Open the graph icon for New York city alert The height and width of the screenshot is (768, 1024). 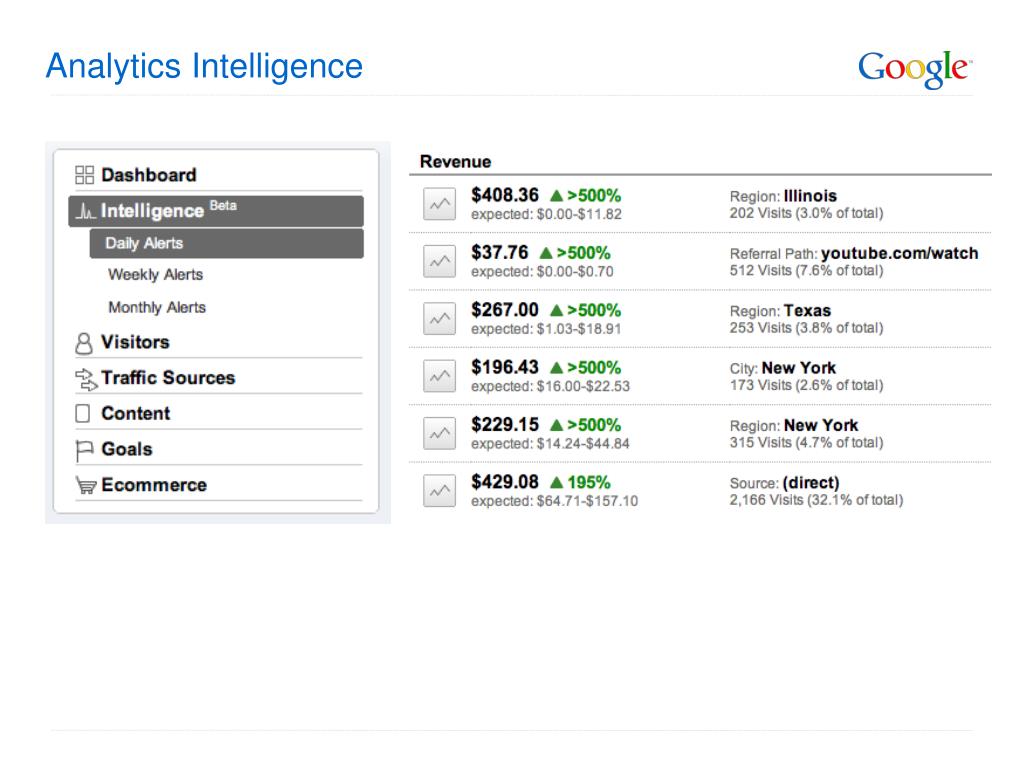tap(440, 376)
